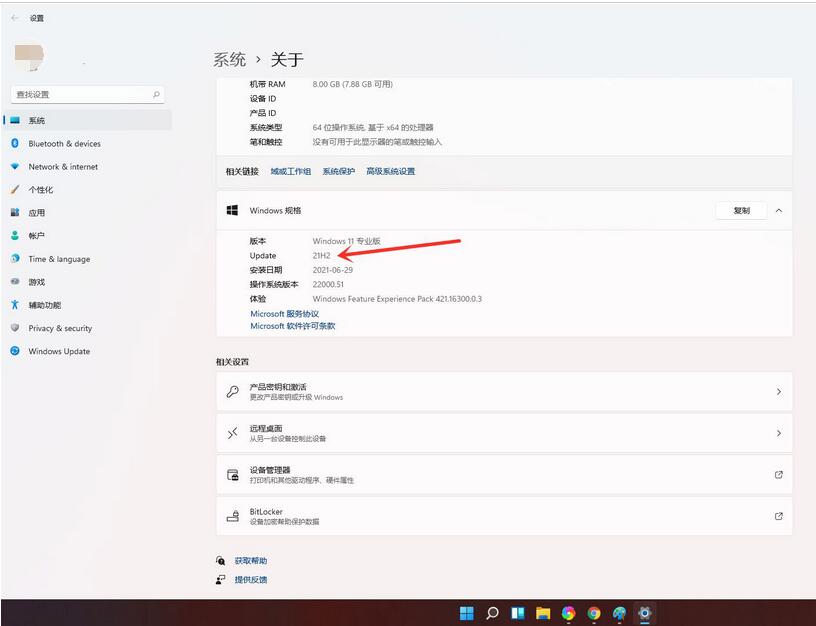The height and width of the screenshot is (626, 816).
Task: Click the key icon for product activation
Action: (x=233, y=391)
